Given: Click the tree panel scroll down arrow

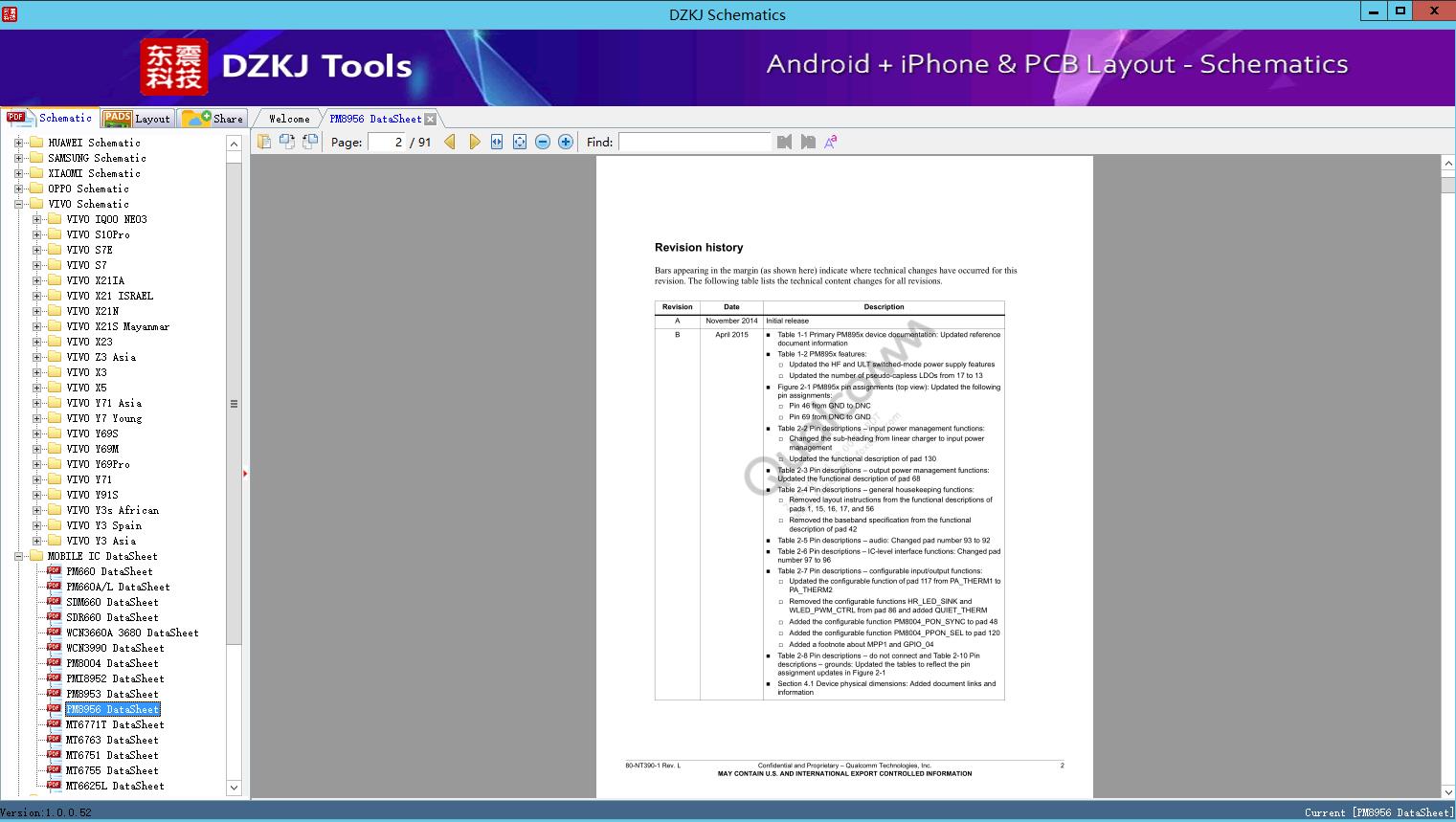Looking at the screenshot, I should (x=234, y=788).
